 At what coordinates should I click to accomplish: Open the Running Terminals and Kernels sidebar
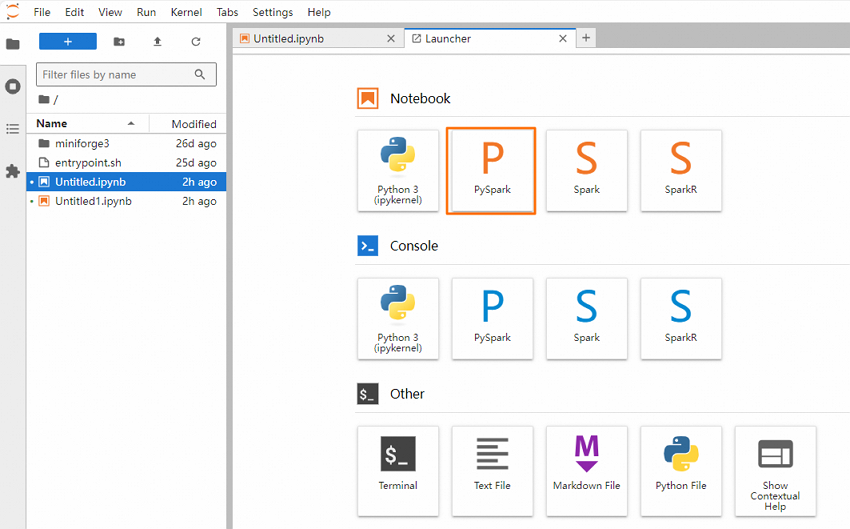click(13, 86)
